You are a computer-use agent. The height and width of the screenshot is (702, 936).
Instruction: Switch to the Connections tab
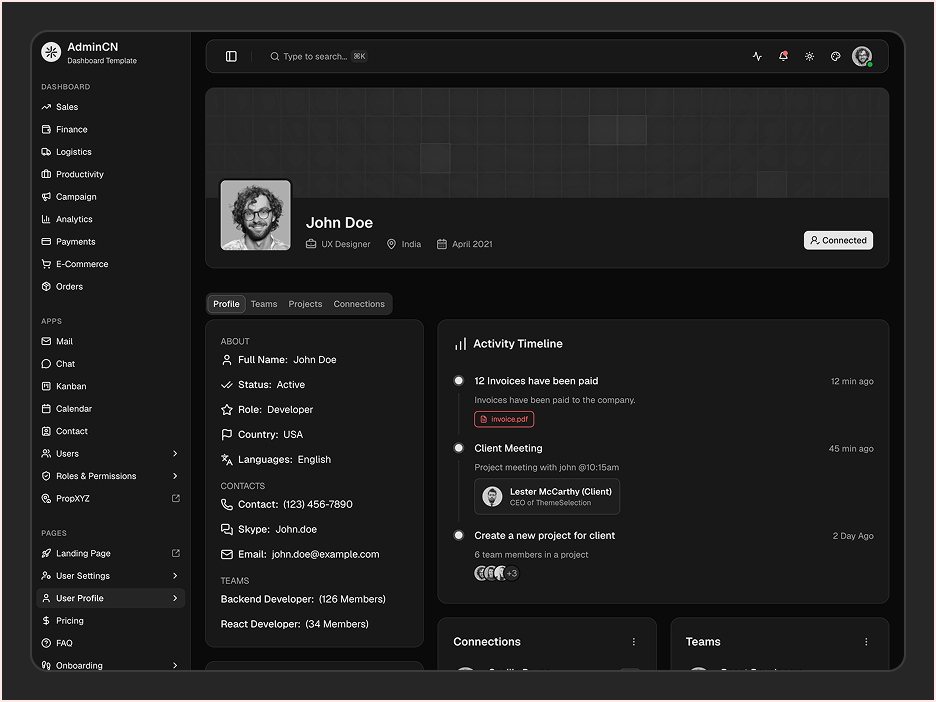click(359, 304)
